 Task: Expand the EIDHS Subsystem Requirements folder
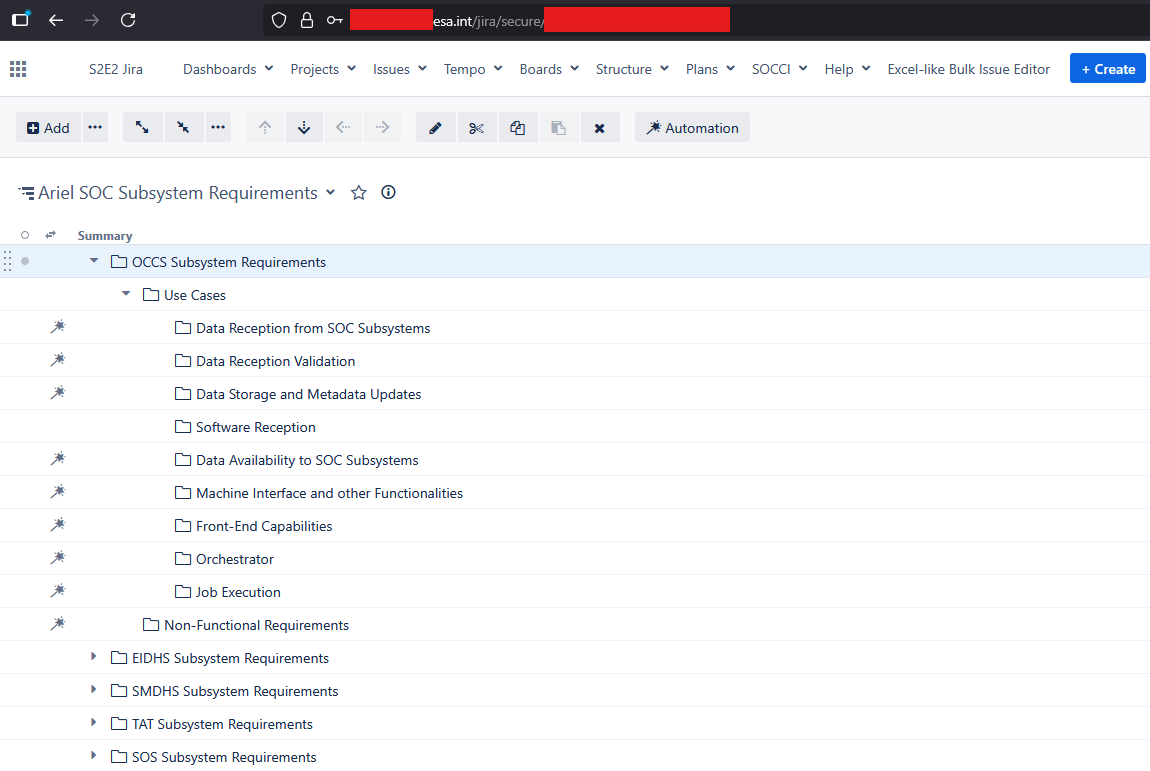94,657
